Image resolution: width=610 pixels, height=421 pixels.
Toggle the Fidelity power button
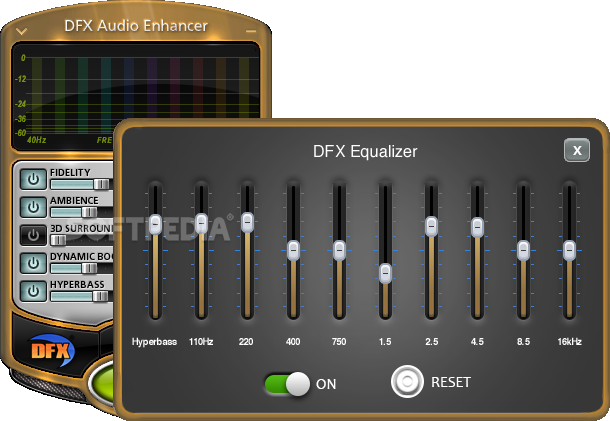[33, 179]
